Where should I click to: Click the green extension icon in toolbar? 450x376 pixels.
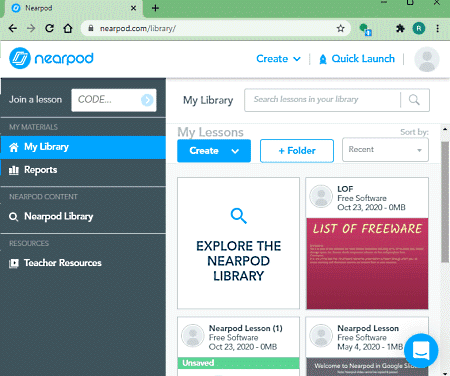366,29
